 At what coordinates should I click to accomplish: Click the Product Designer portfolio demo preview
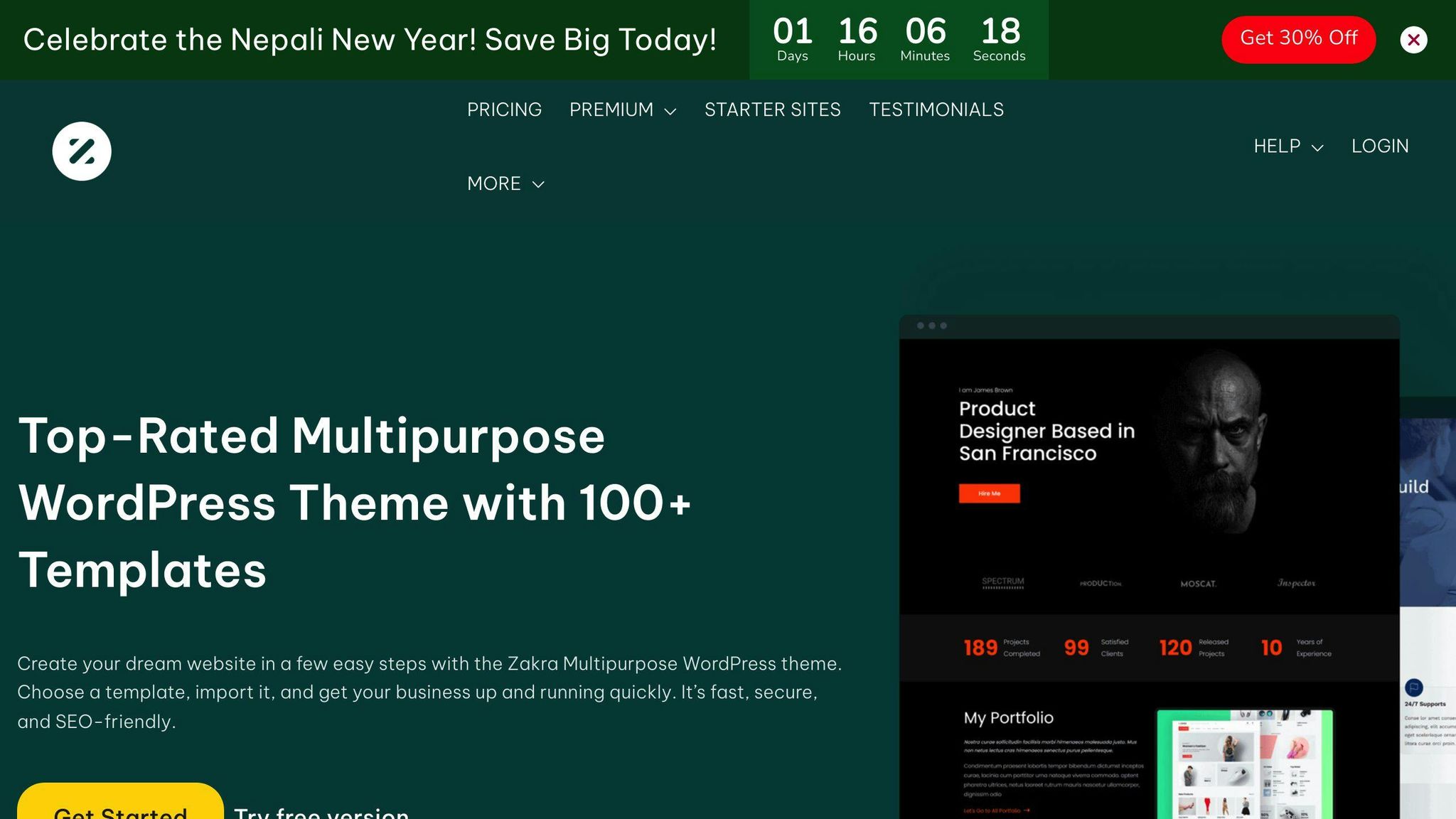point(1149,567)
